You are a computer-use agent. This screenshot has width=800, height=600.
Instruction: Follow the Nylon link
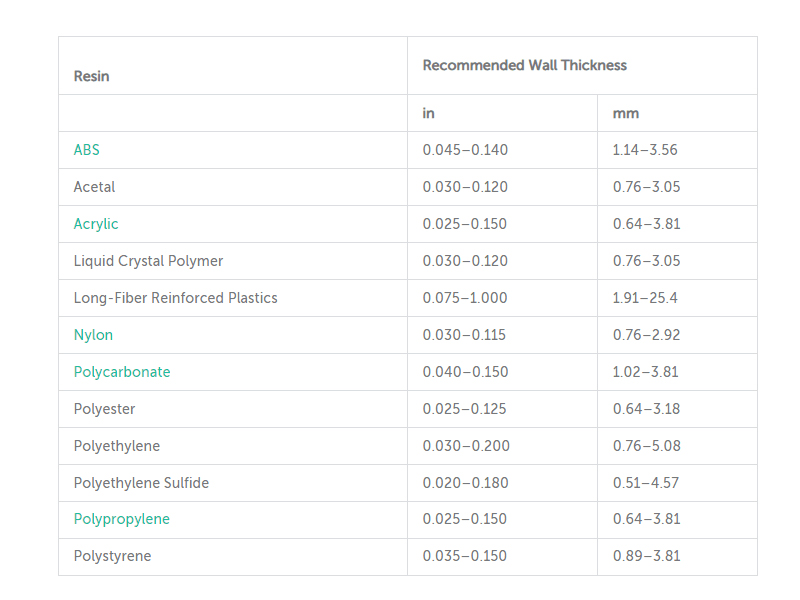click(x=93, y=335)
